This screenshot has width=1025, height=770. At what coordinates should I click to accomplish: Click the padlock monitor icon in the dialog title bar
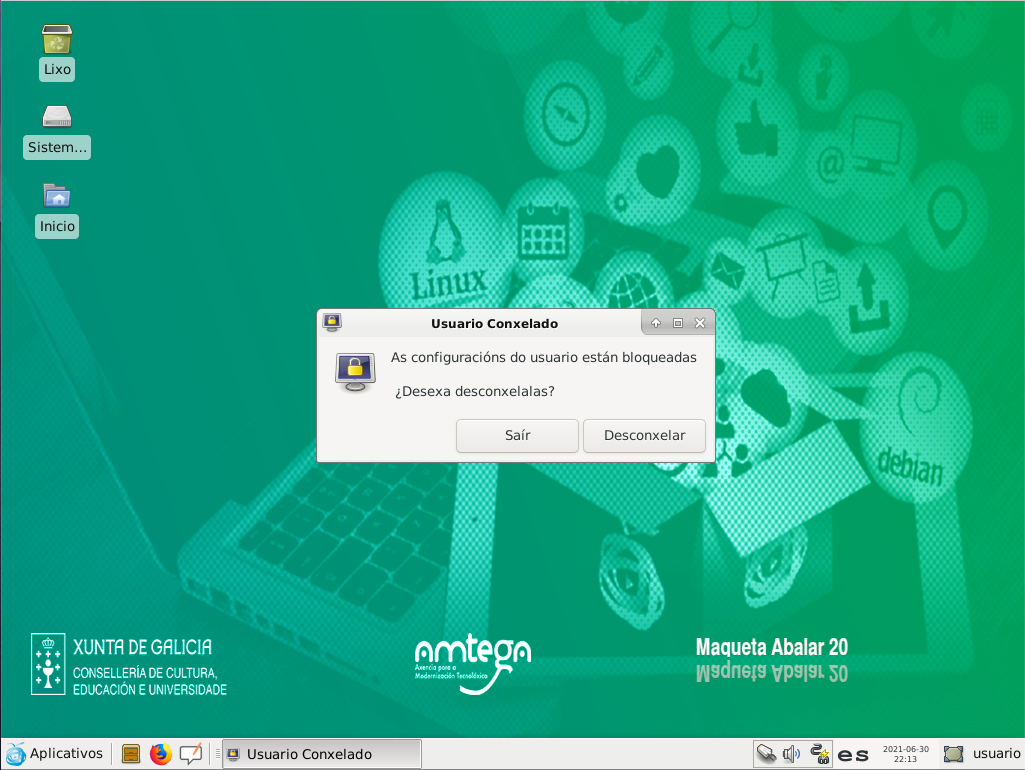point(333,323)
